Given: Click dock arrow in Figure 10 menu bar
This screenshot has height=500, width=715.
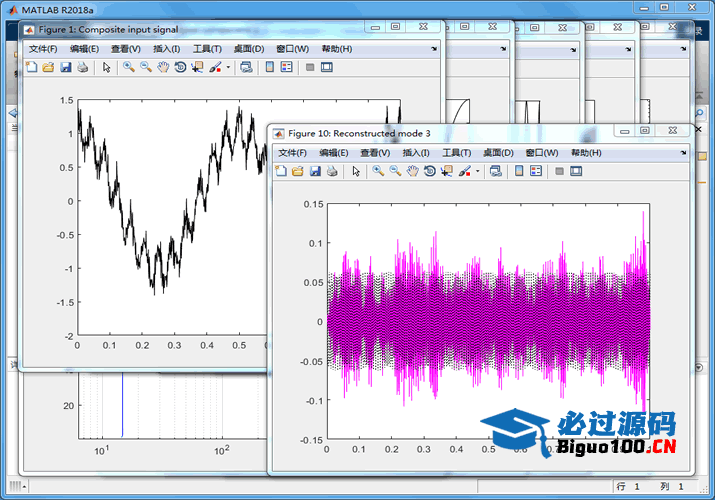Looking at the screenshot, I should coord(683,153).
